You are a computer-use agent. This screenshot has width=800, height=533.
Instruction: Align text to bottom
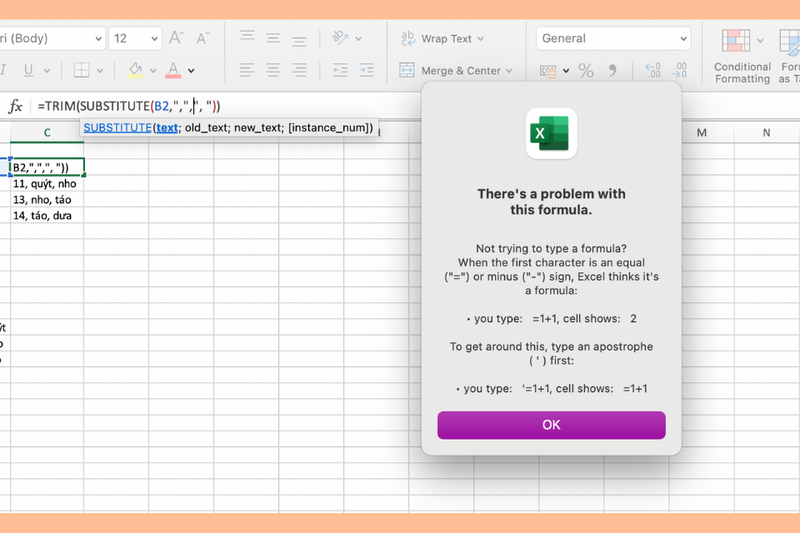pyautogui.click(x=299, y=41)
